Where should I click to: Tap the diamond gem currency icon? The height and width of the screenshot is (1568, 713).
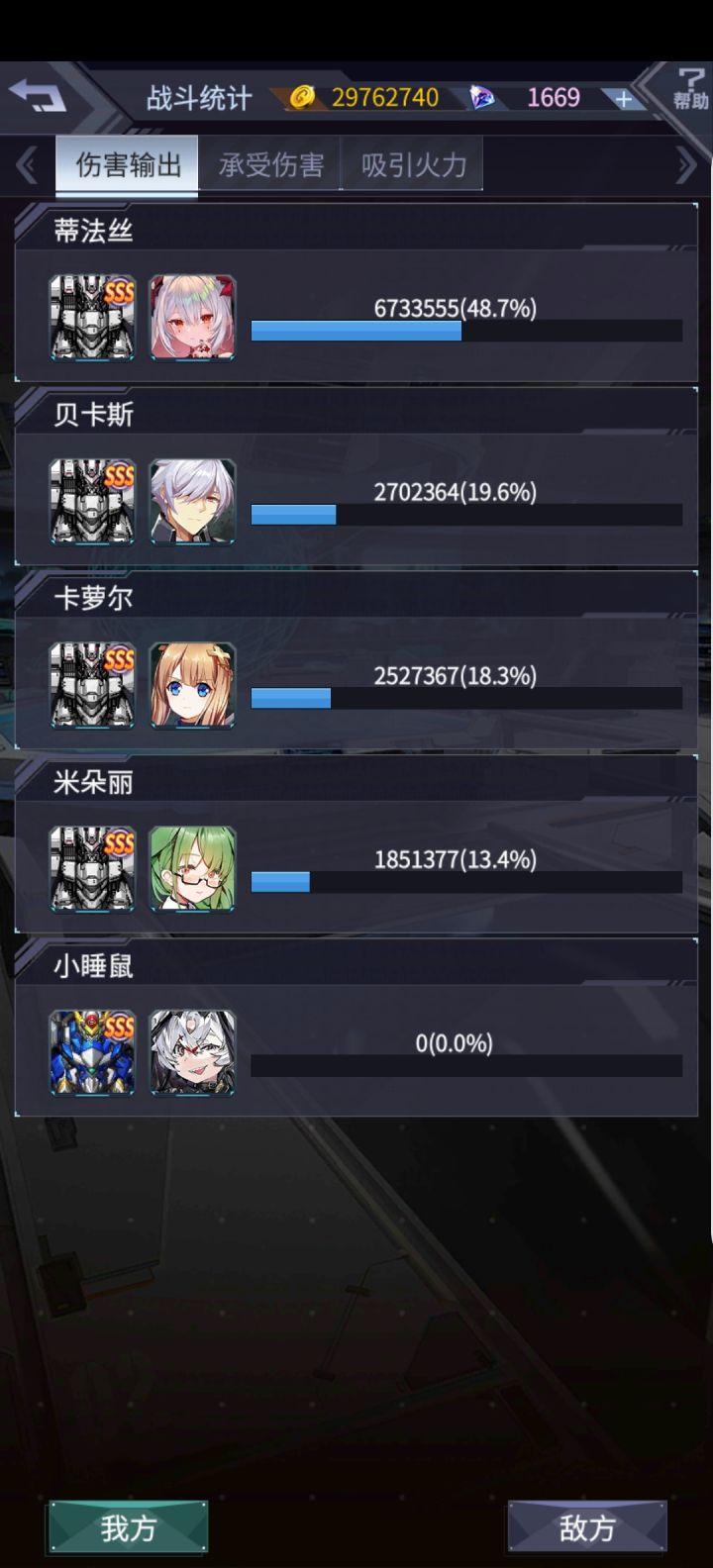481,97
